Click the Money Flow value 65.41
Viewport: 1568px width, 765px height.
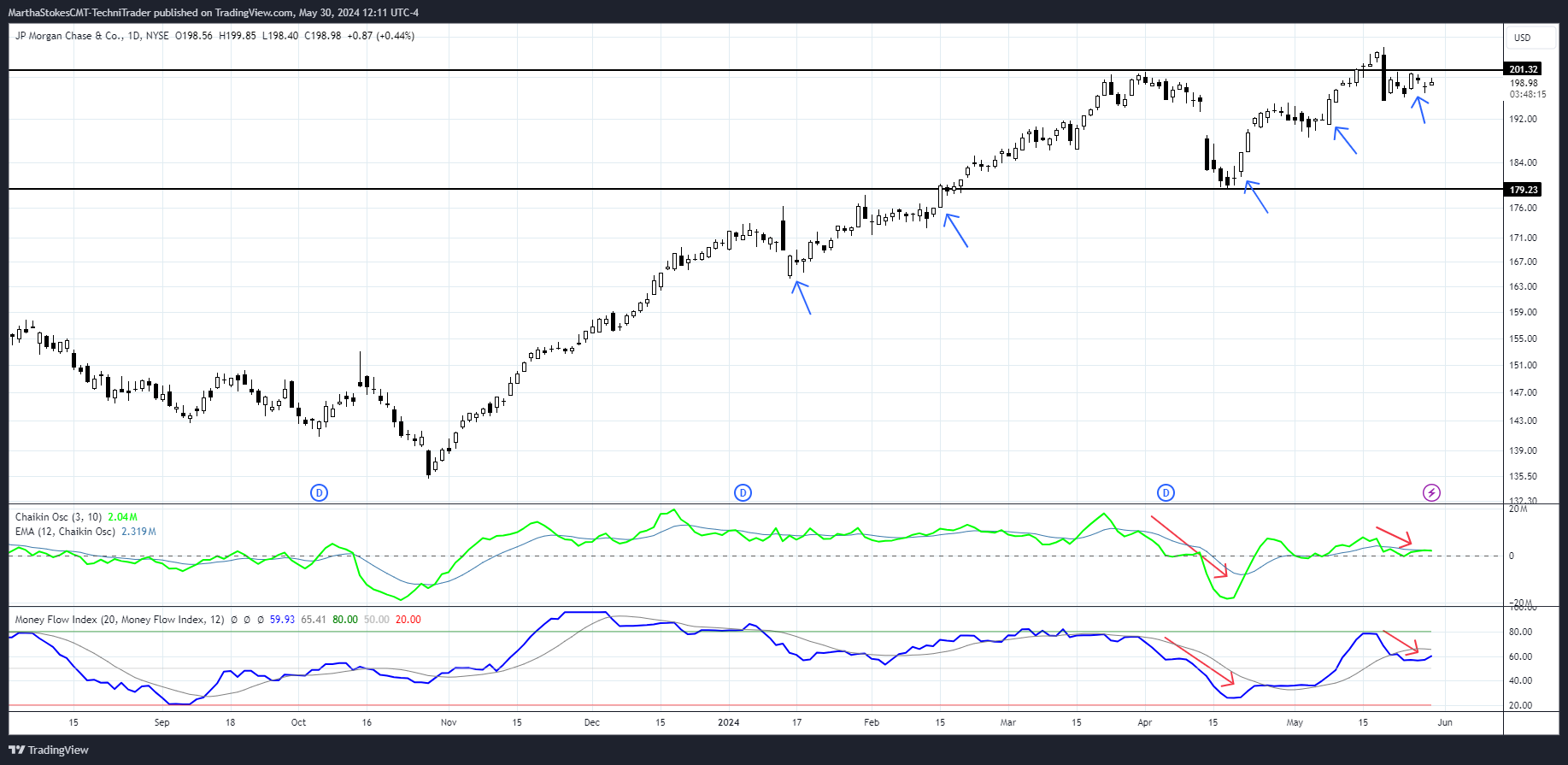coord(314,620)
